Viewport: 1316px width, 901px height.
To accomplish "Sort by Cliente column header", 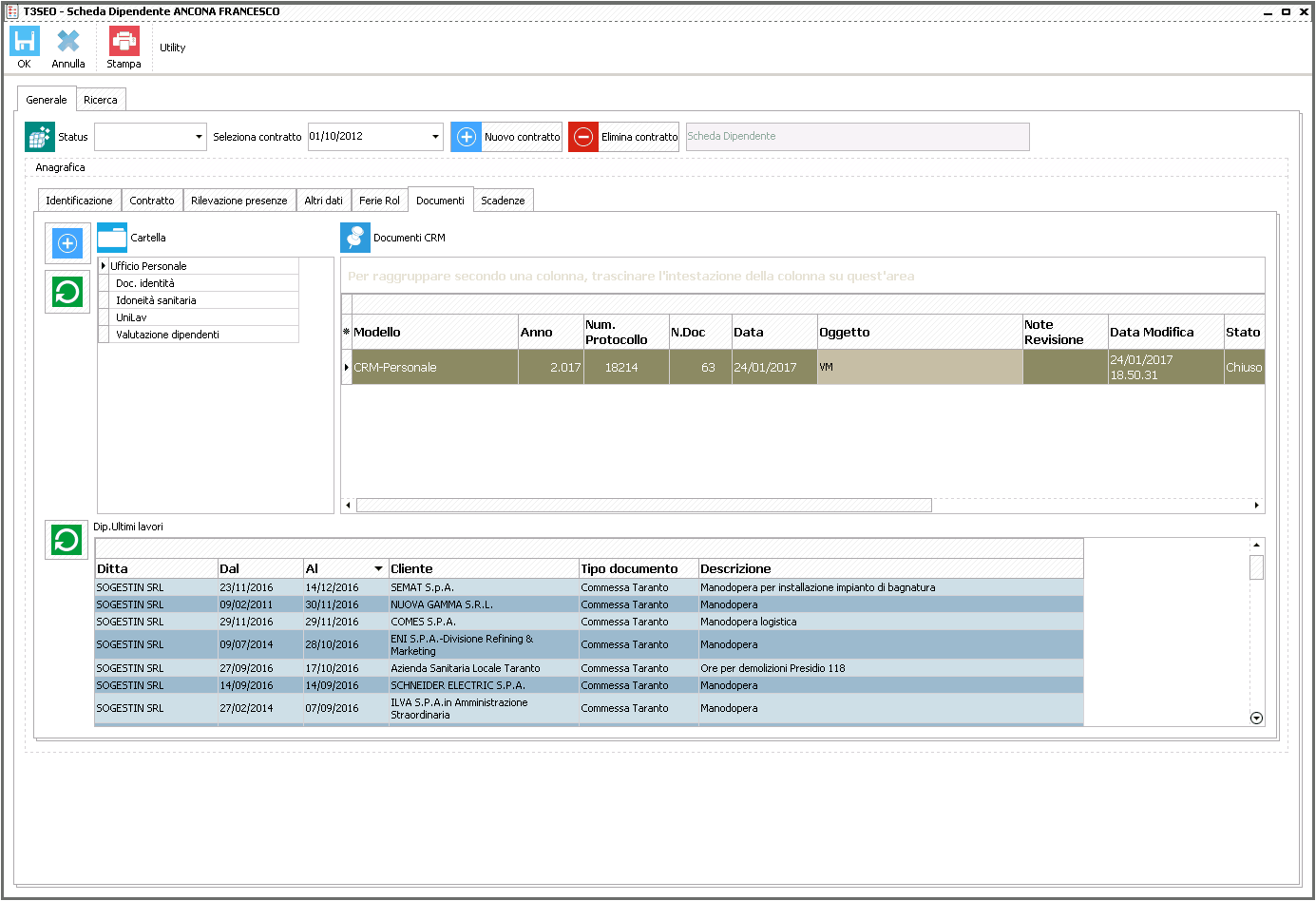I will tap(484, 568).
